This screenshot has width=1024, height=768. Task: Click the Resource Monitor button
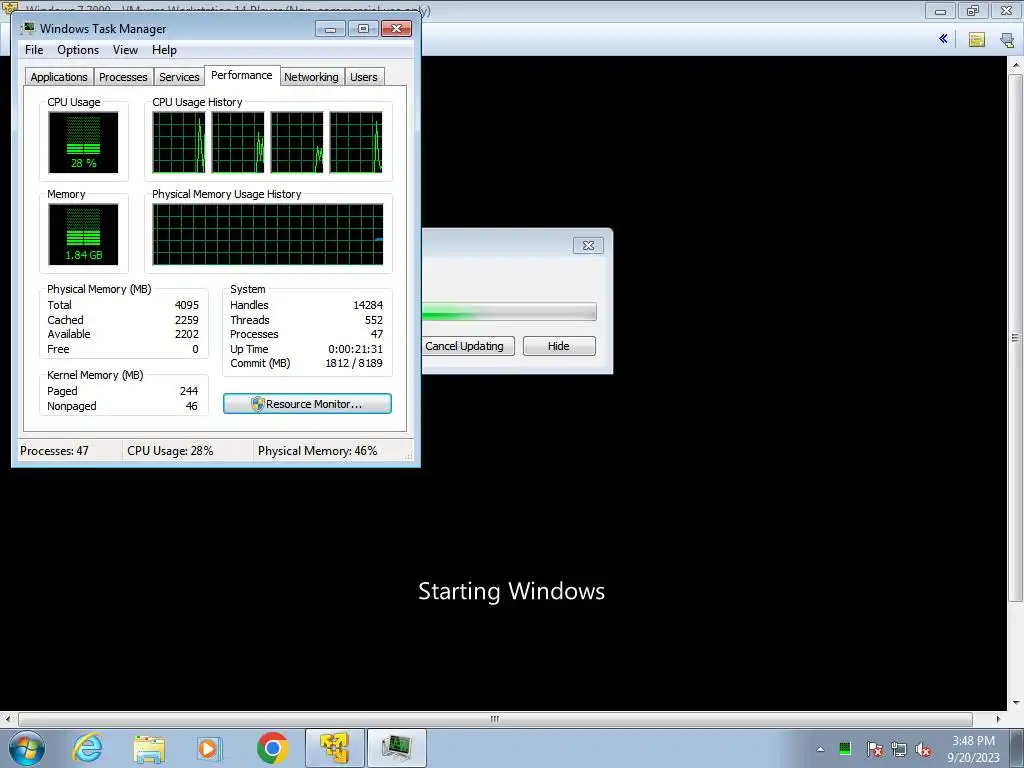point(307,404)
